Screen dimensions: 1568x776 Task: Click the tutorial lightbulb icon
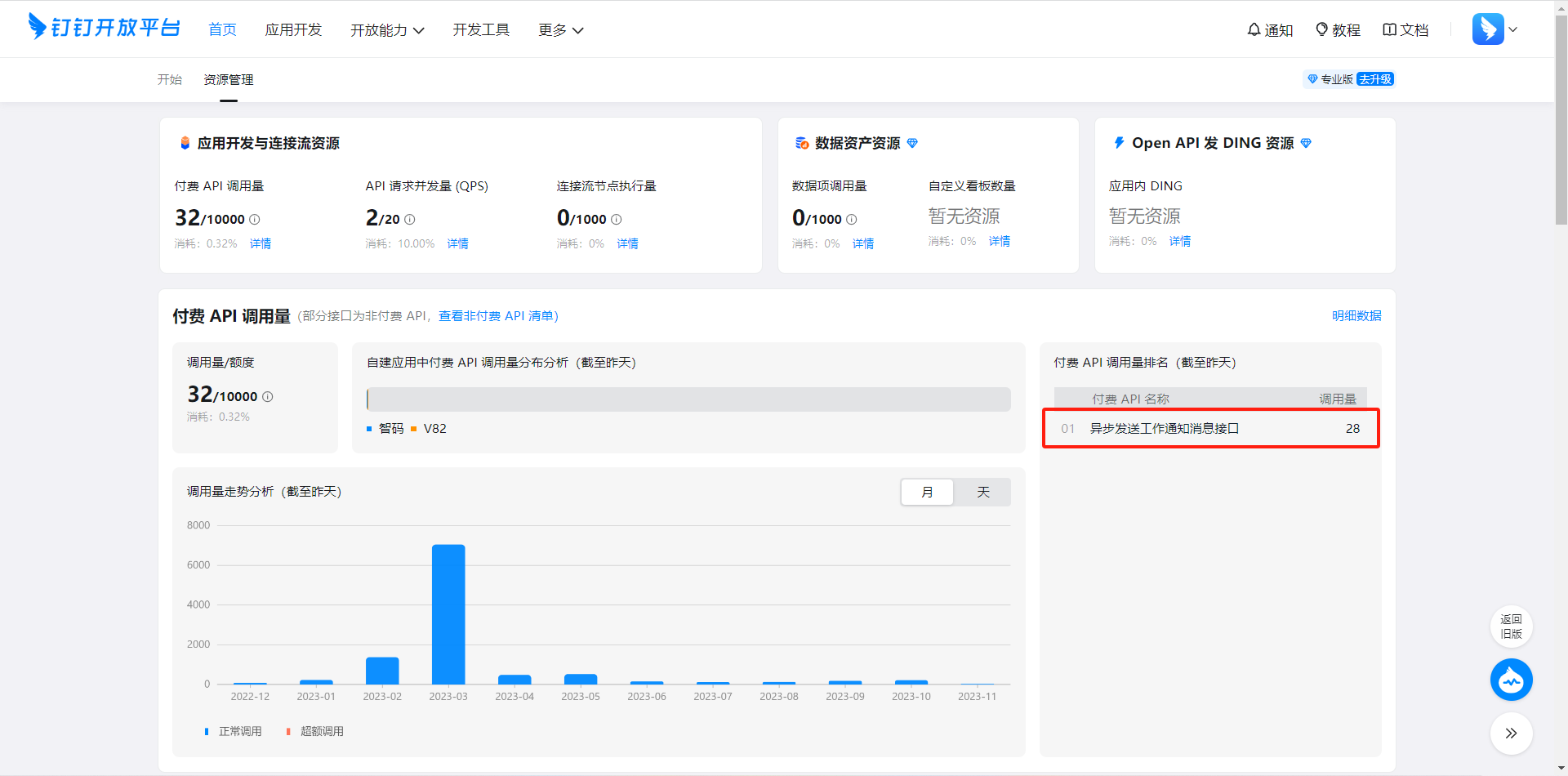[x=1321, y=29]
